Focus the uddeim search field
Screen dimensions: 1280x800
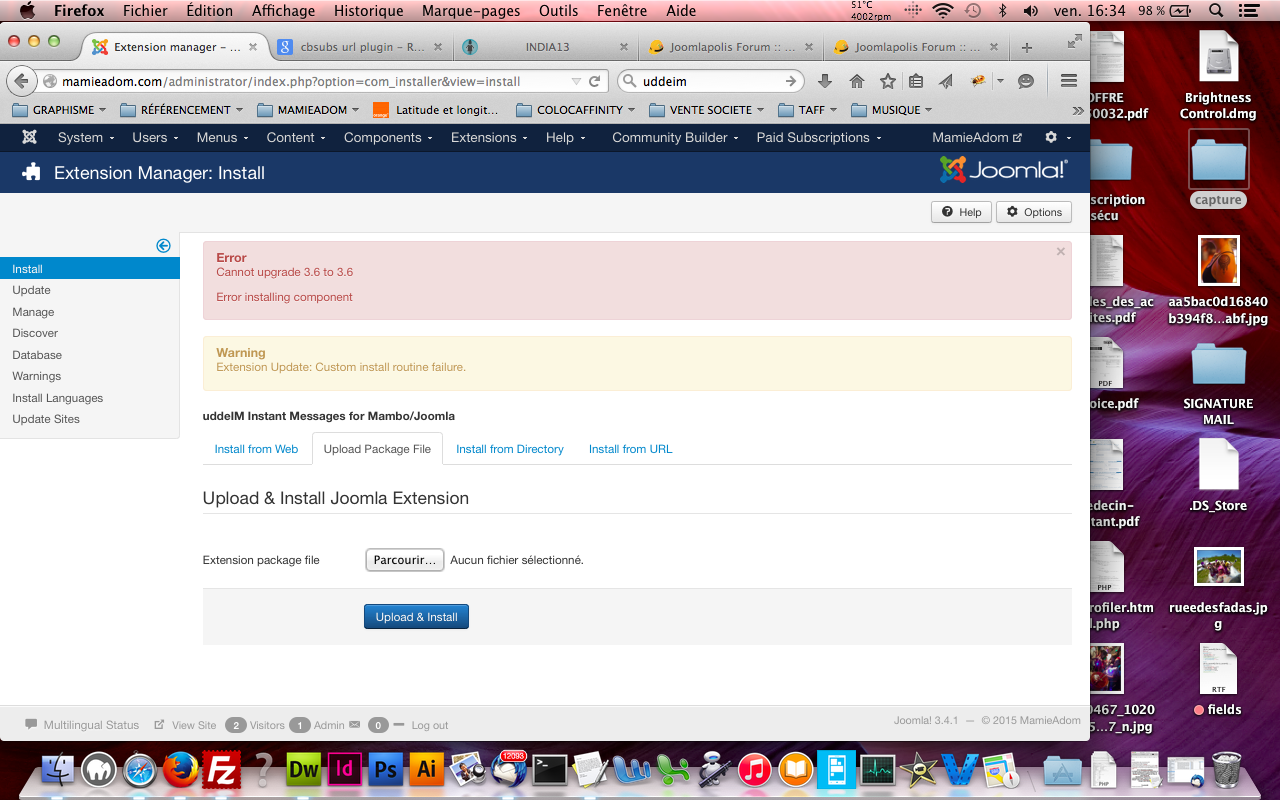(710, 81)
